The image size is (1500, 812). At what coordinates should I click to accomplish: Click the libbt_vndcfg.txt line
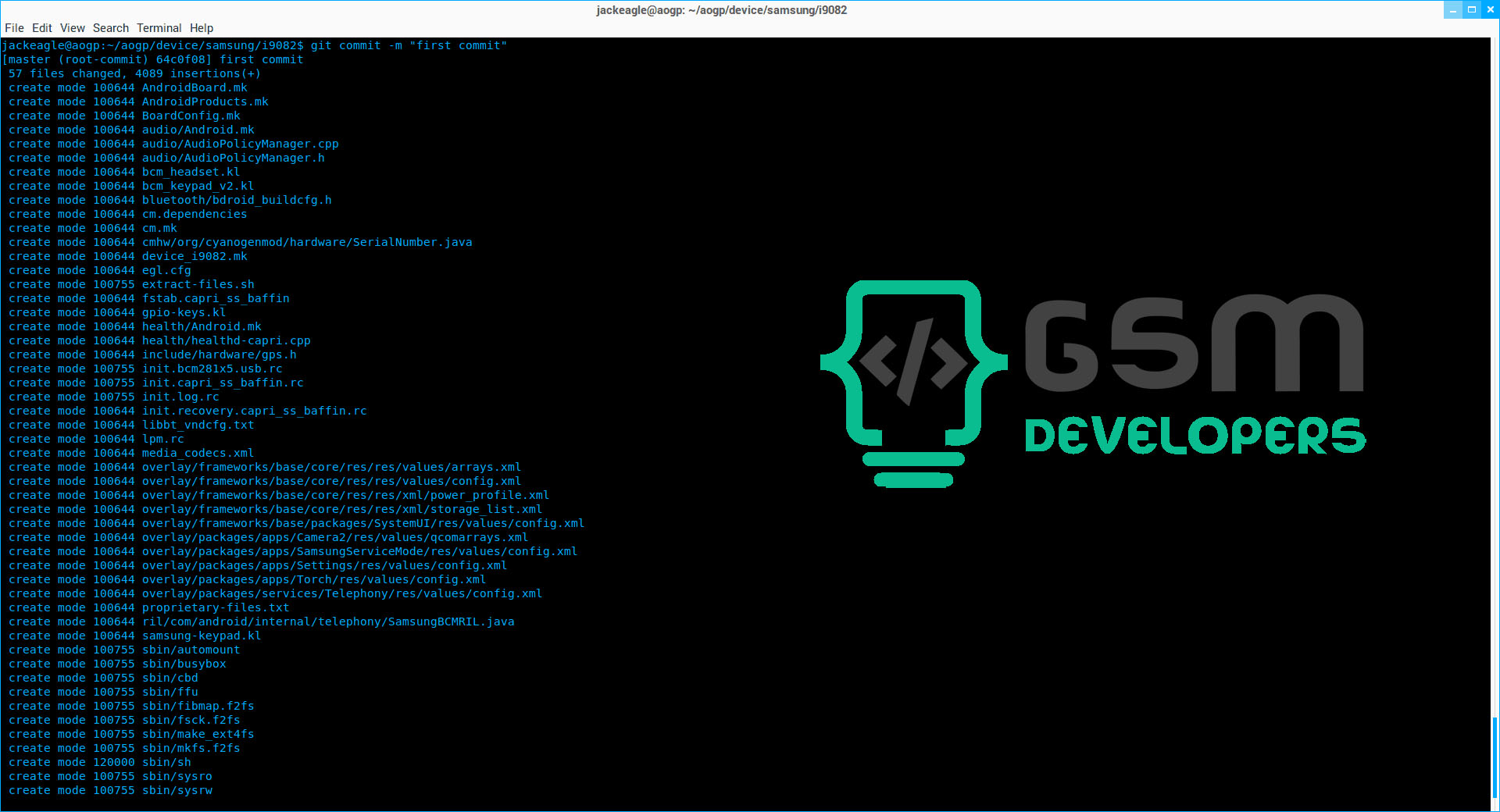(x=131, y=425)
